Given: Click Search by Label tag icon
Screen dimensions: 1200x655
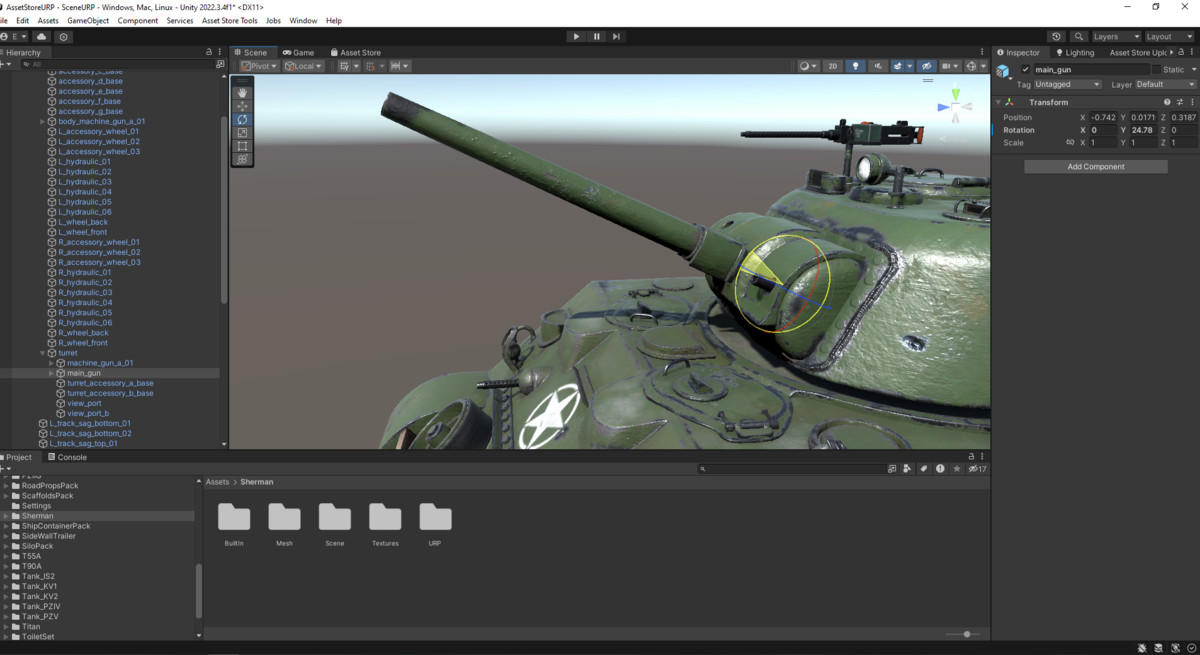Looking at the screenshot, I should (x=924, y=469).
